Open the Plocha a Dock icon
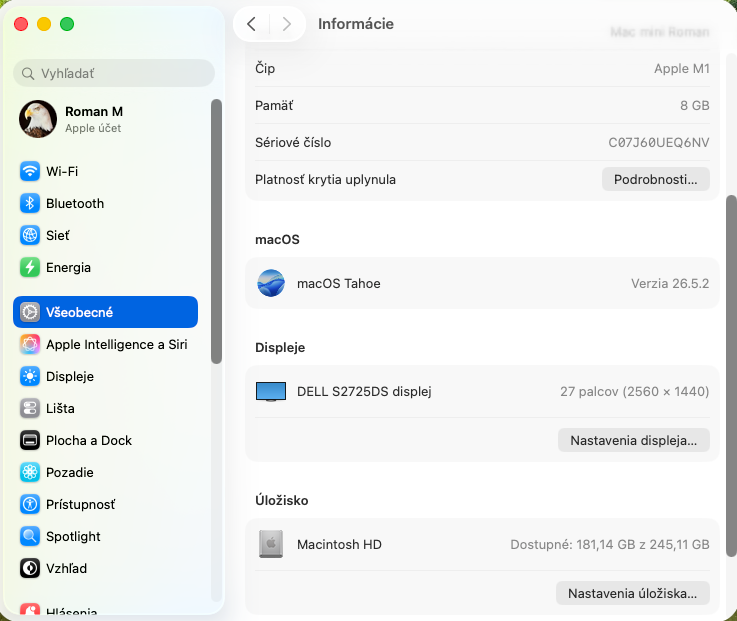The width and height of the screenshot is (737, 621). coord(30,440)
